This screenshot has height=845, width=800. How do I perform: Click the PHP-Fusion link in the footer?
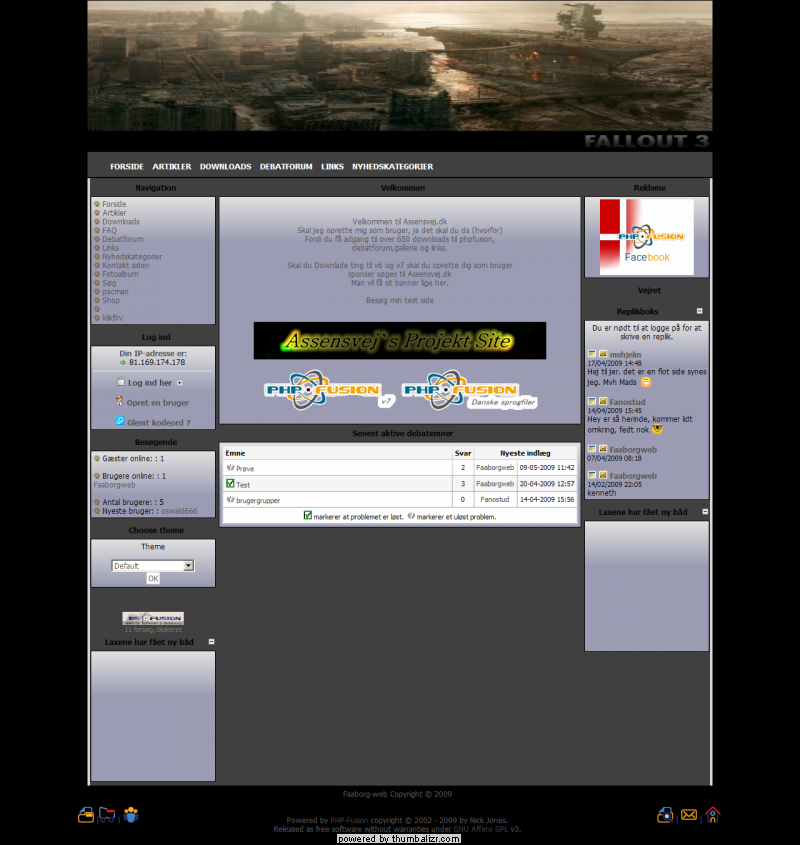pos(349,820)
